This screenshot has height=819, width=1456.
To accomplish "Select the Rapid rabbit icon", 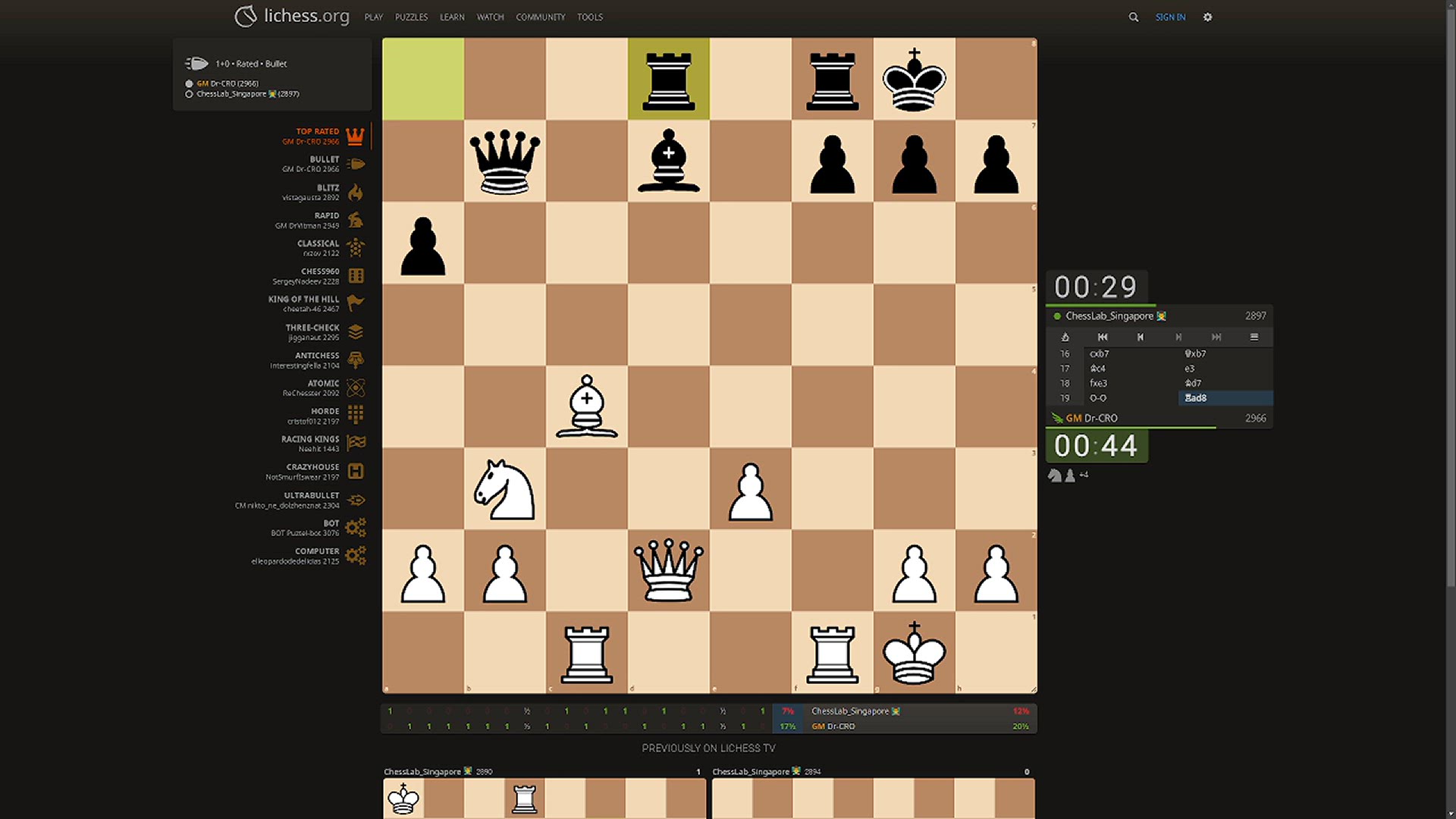I will point(356,220).
